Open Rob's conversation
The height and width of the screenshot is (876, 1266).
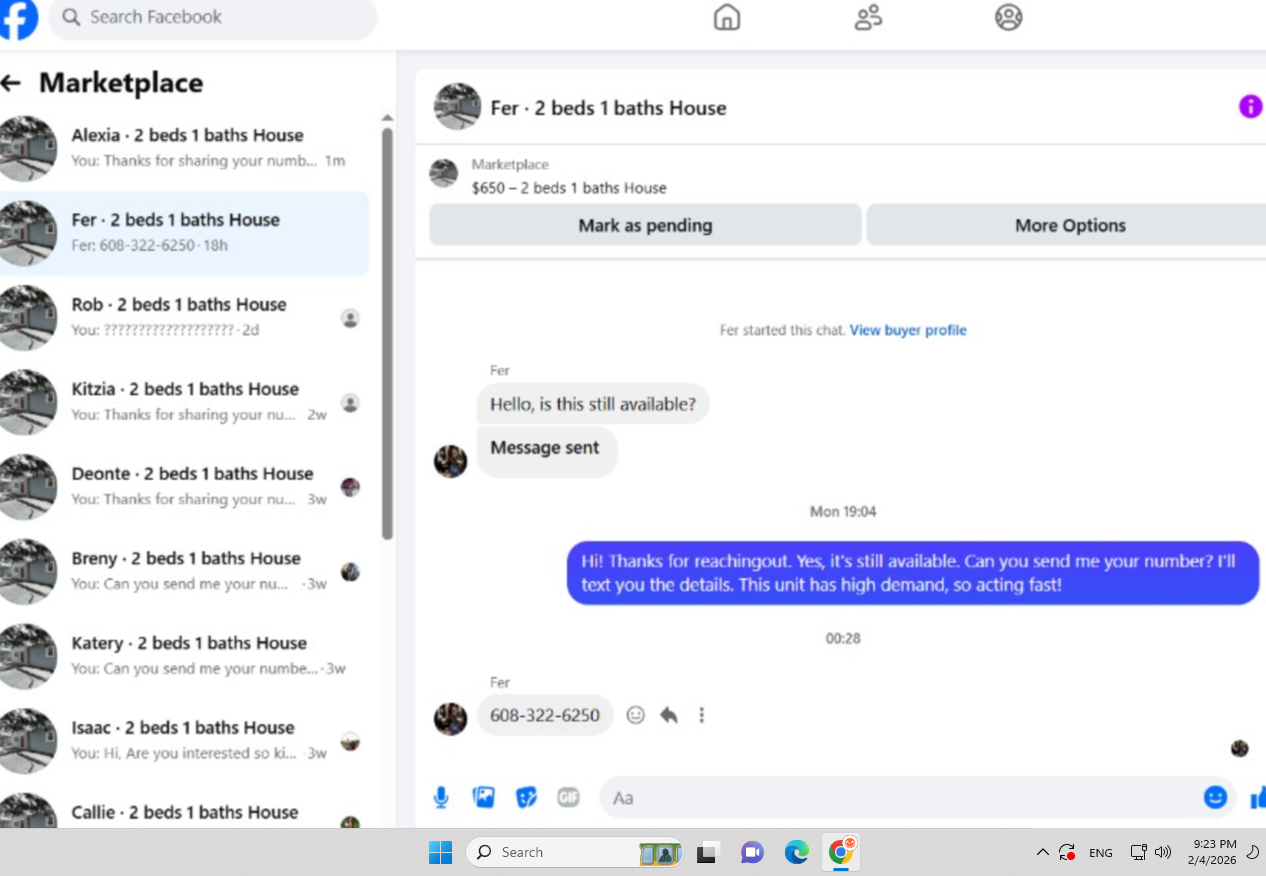pyautogui.click(x=185, y=317)
